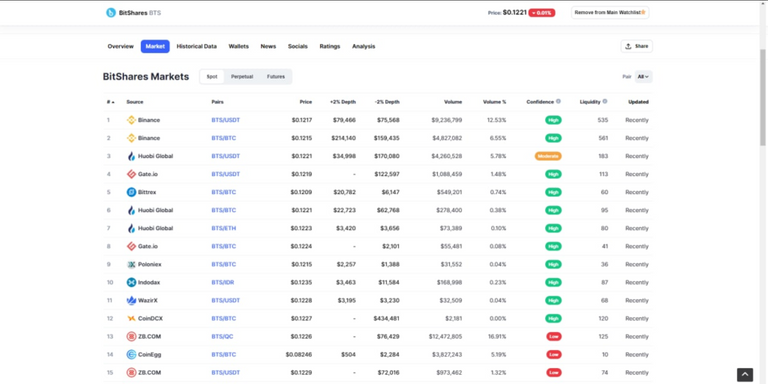
Task: Click Remove from Main Watchlist button
Action: pos(610,12)
